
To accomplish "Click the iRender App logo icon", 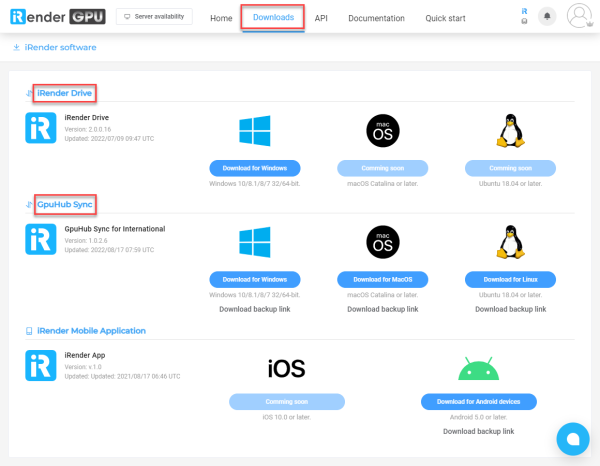I will (40, 364).
